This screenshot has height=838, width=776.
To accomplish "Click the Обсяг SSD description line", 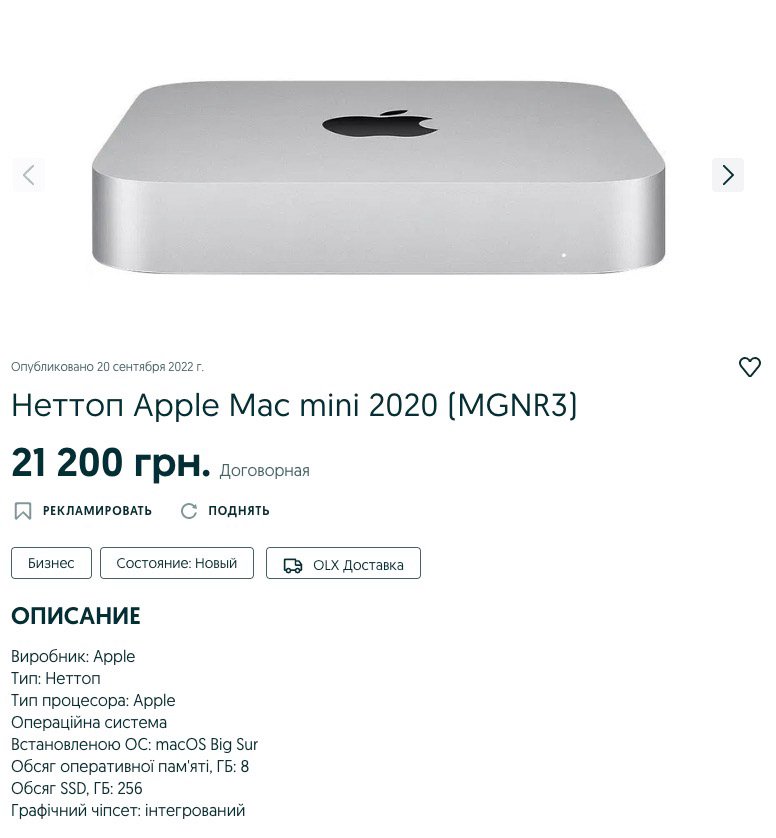I will pyautogui.click(x=77, y=788).
